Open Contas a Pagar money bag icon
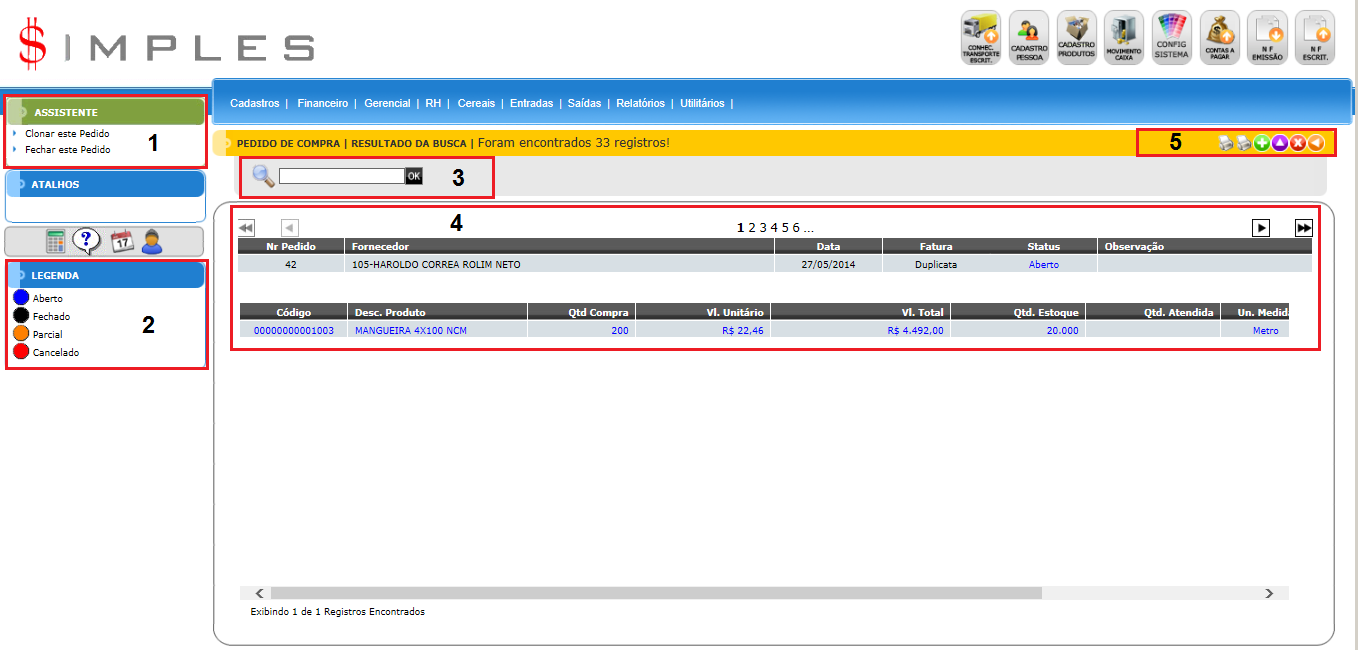The width and height of the screenshot is (1358, 650). [1219, 38]
